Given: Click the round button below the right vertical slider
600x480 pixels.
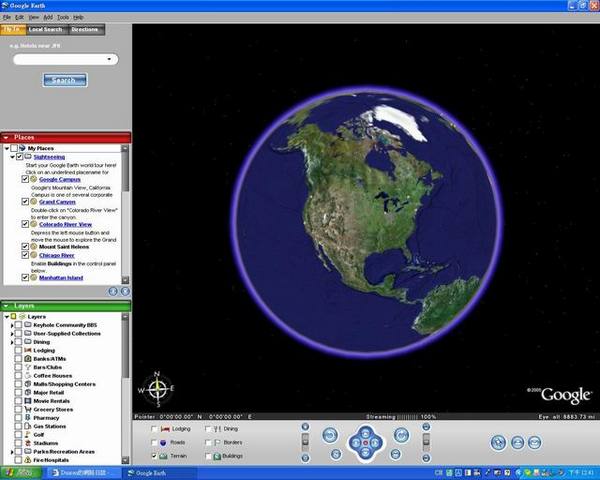Looking at the screenshot, I should coord(426,458).
